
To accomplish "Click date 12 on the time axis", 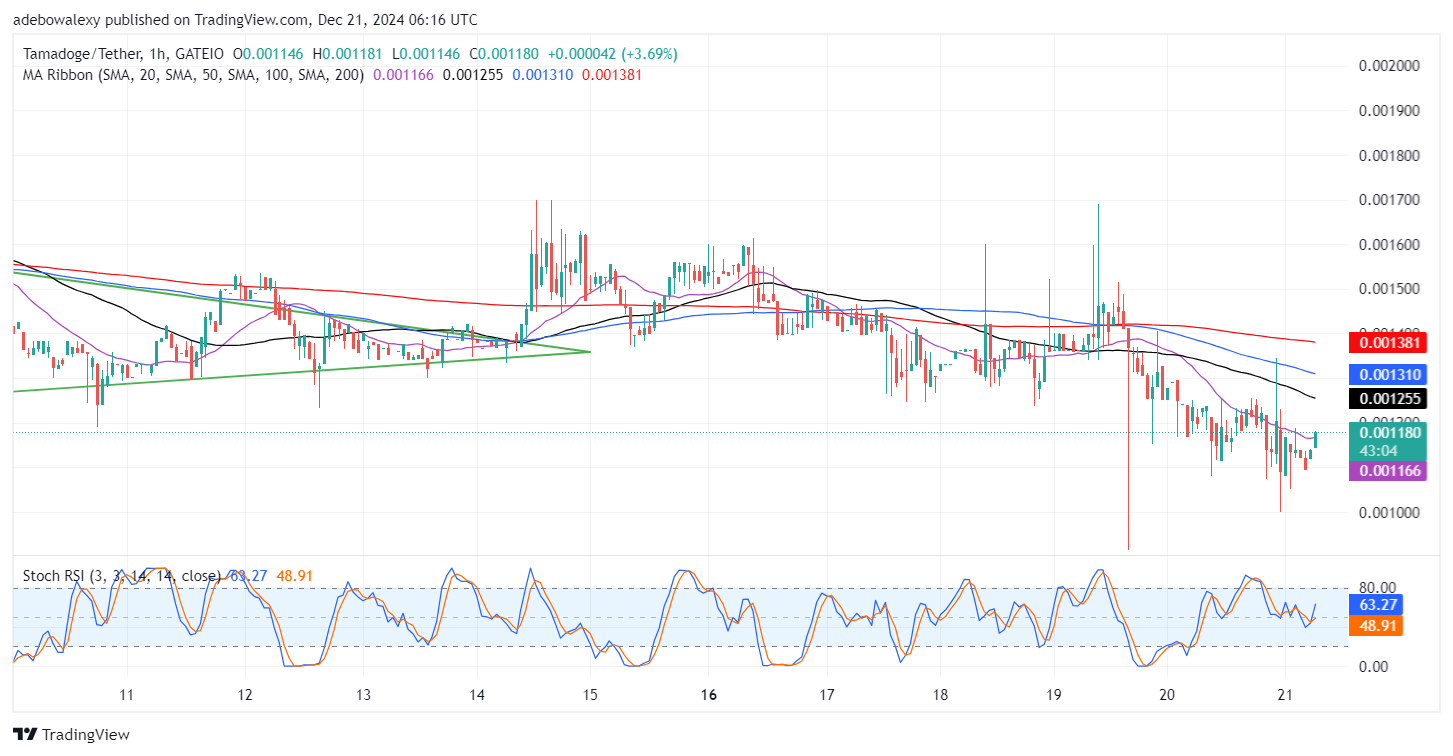I will click(244, 694).
